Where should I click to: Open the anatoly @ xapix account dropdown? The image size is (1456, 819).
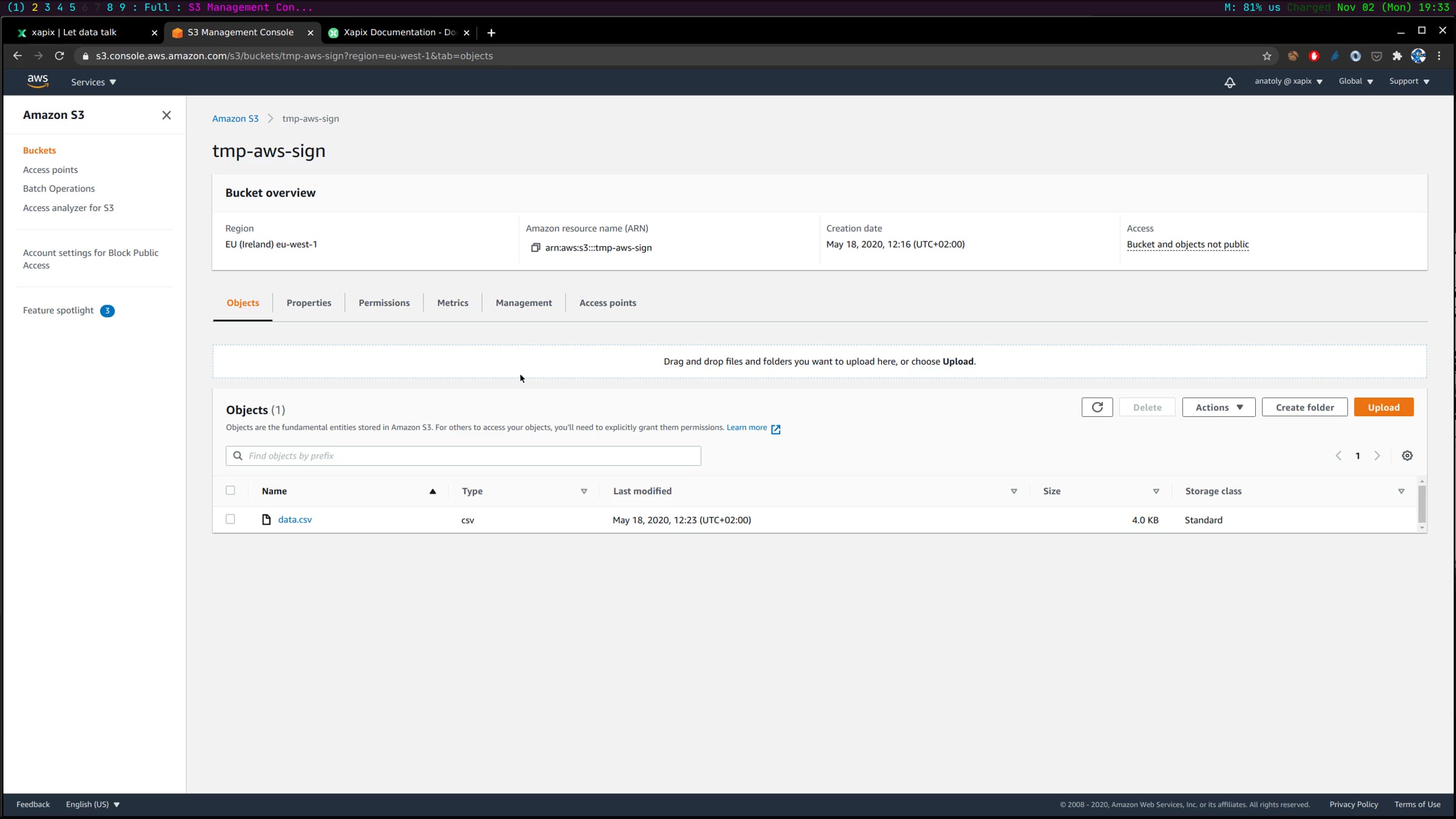pyautogui.click(x=1288, y=81)
